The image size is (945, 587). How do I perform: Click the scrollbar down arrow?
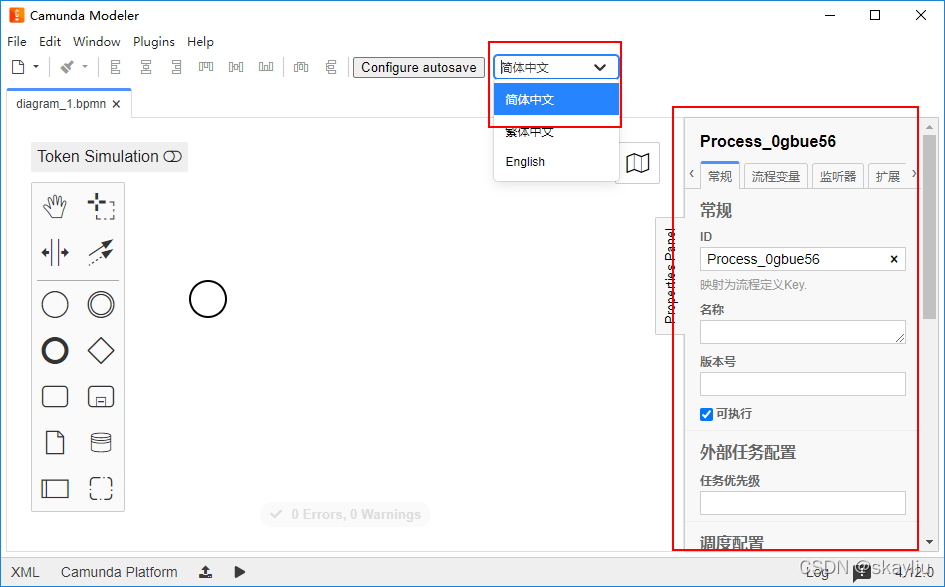pos(929,542)
